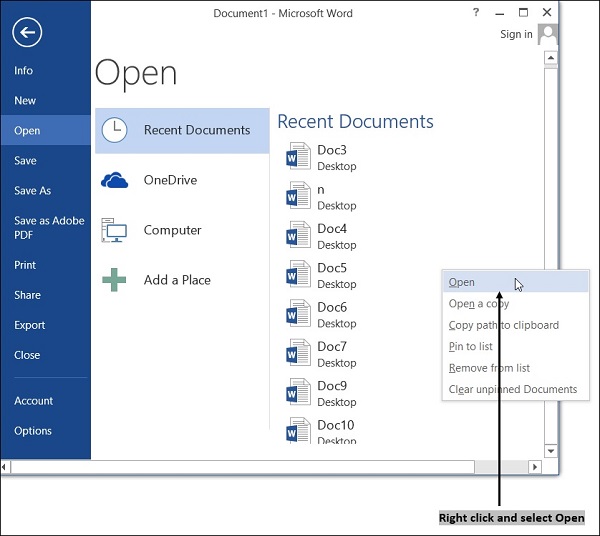Choose Open from the context menu
This screenshot has width=600, height=536.
tap(462, 282)
